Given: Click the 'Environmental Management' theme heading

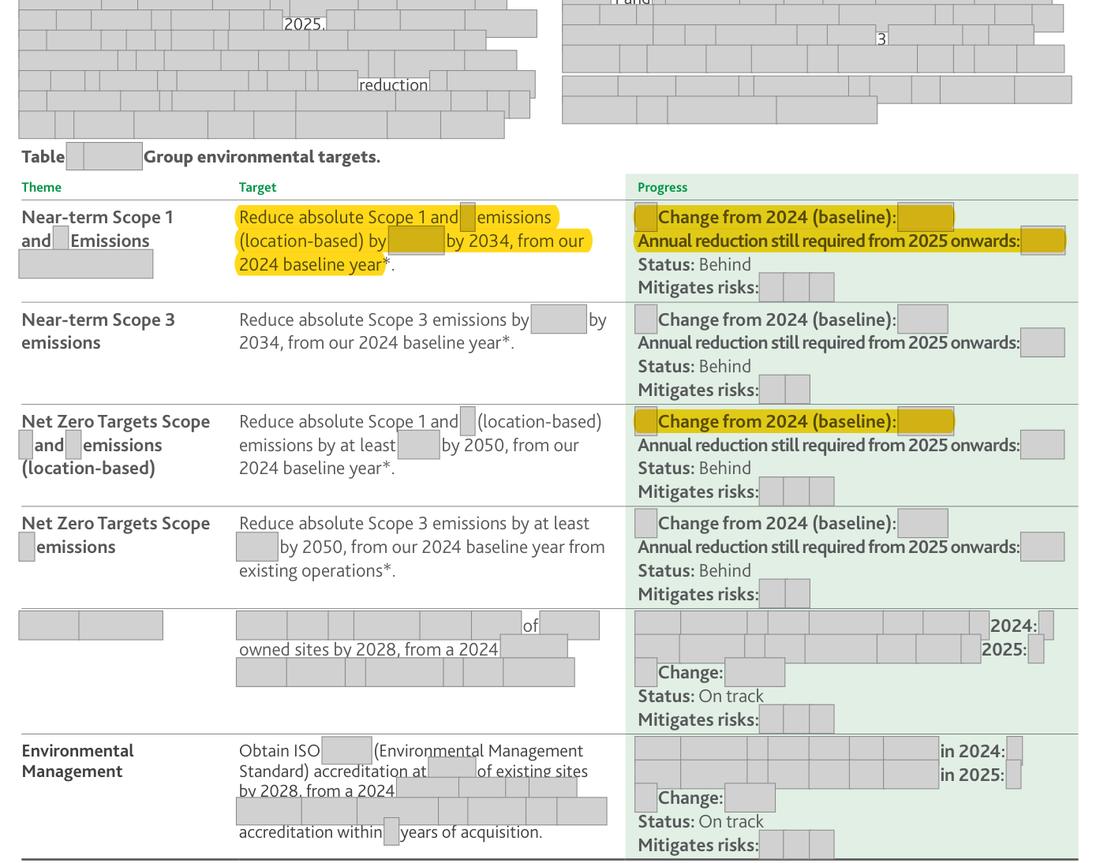Looking at the screenshot, I should [x=77, y=761].
